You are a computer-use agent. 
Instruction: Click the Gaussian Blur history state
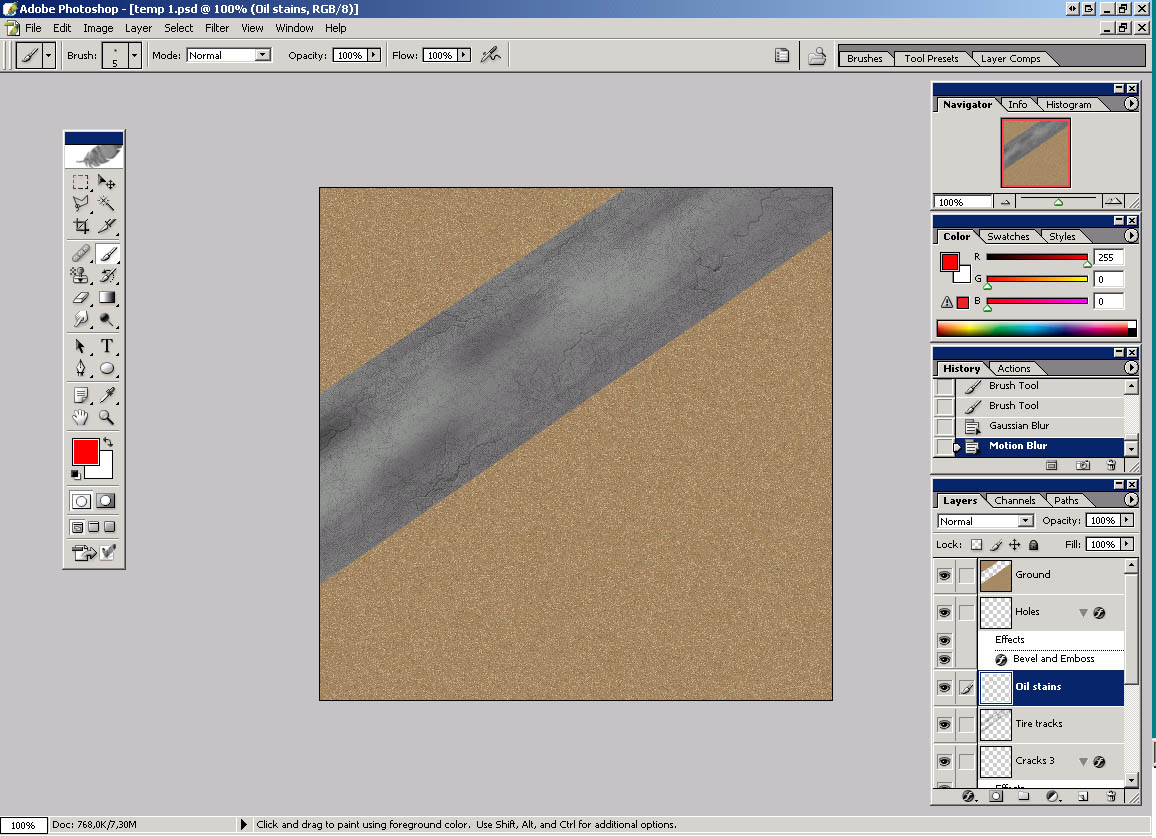(1018, 426)
